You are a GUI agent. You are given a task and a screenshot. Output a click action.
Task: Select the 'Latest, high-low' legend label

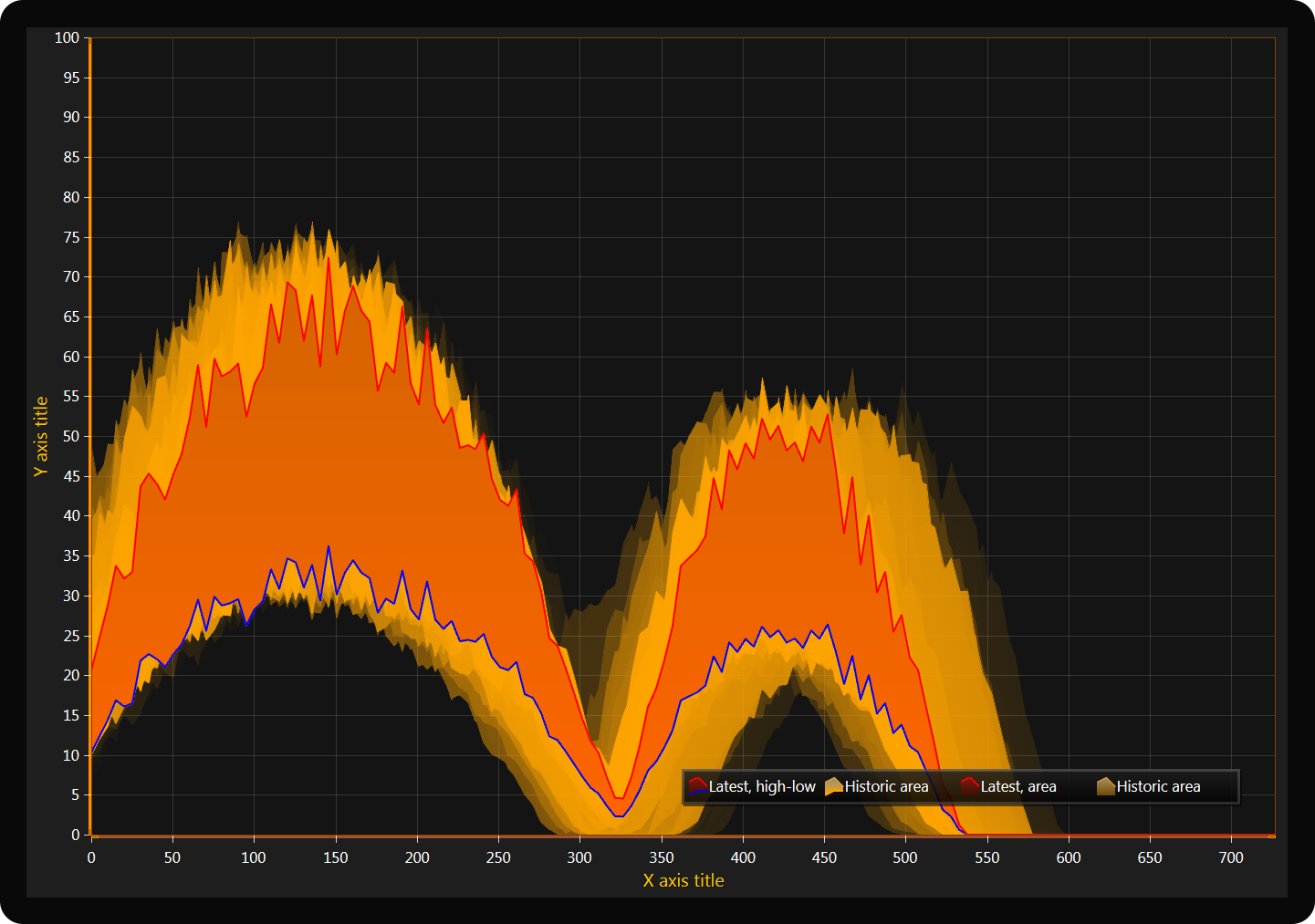pos(762,786)
